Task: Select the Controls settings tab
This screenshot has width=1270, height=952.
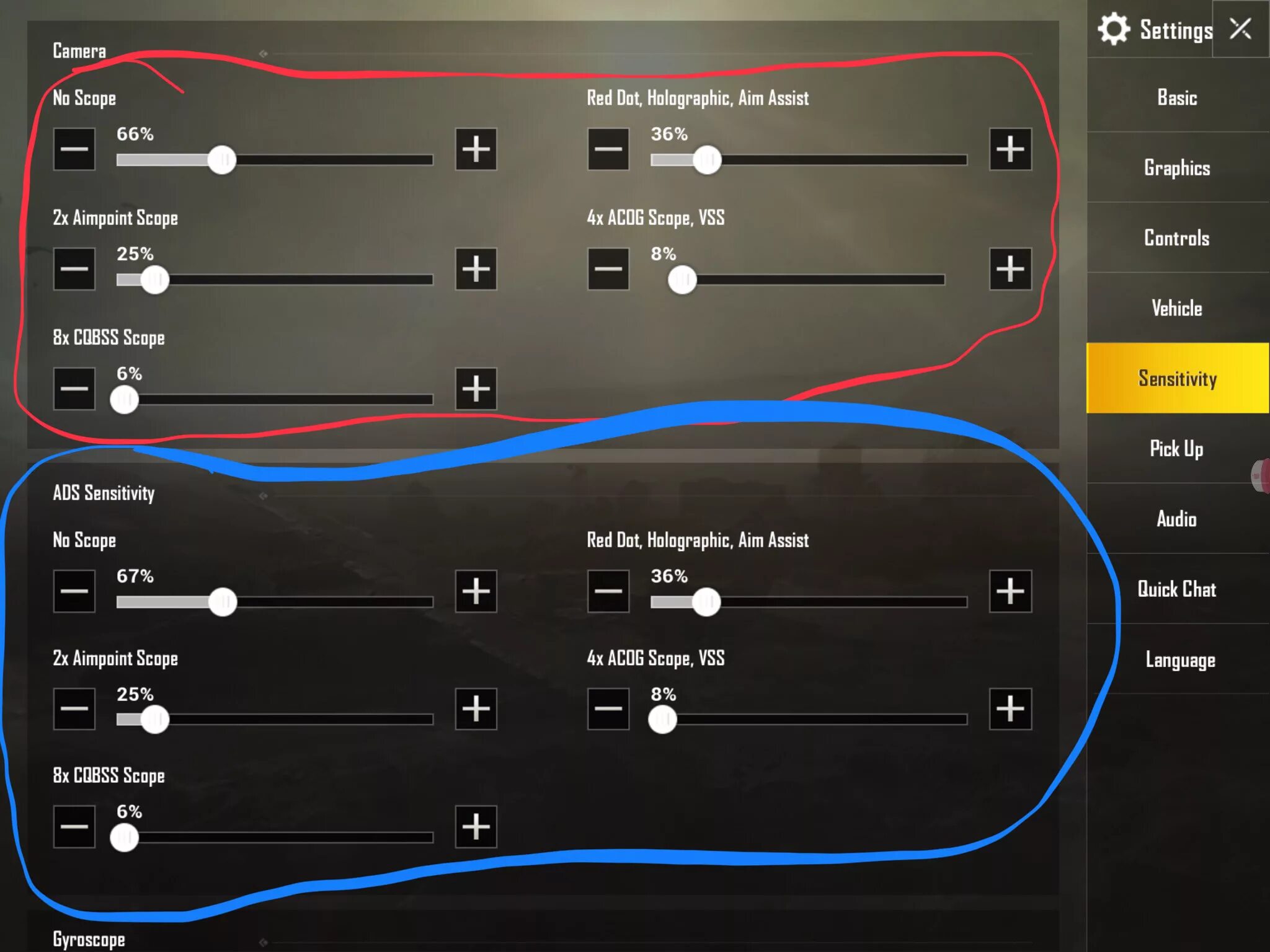Action: click(1176, 238)
